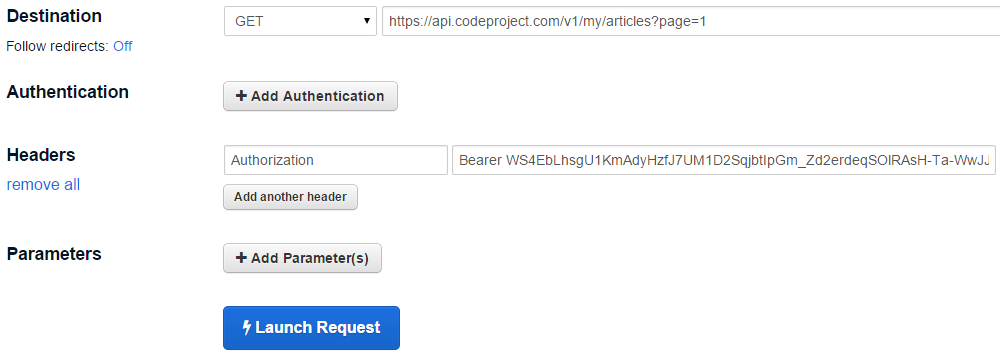This screenshot has height=361, width=1000.
Task: Click the Follow redirects label text
Action: [x=57, y=47]
